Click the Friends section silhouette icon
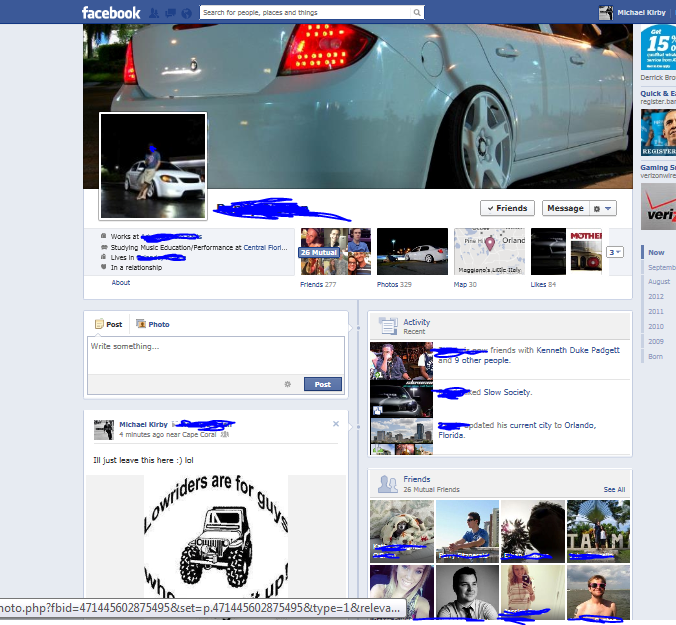676x625 pixels. (388, 484)
